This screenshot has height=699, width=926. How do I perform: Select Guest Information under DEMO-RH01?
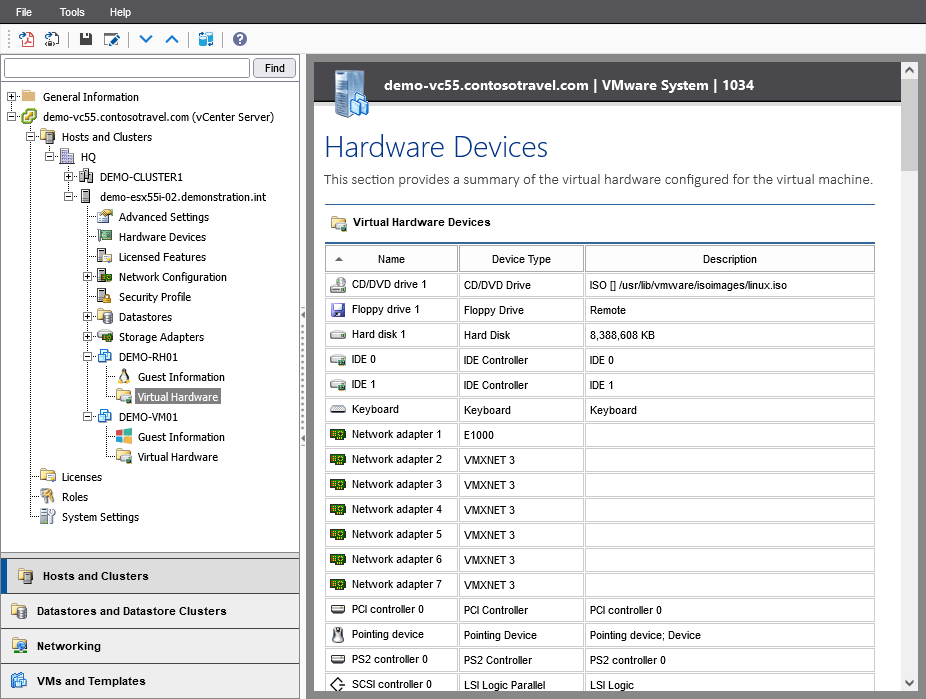[x=181, y=377]
